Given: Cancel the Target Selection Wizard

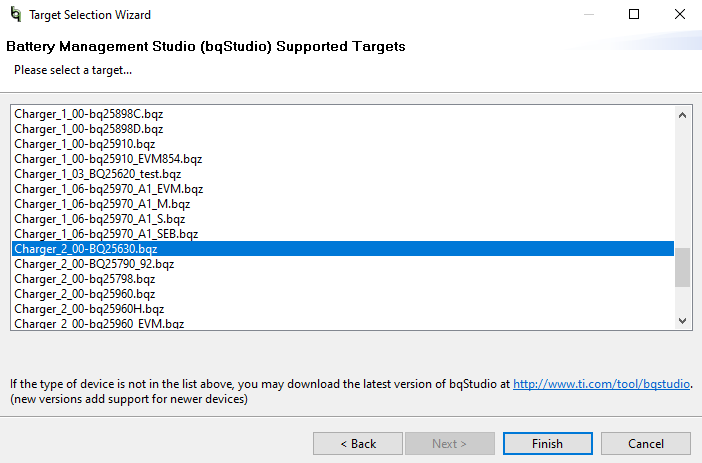Looking at the screenshot, I should [x=645, y=443].
